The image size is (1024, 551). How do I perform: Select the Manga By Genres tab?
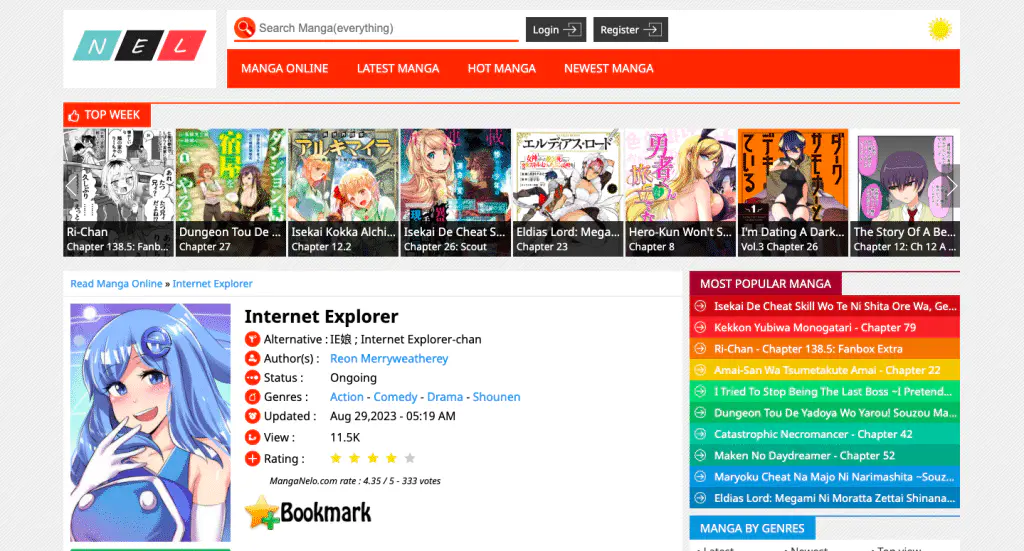coord(752,528)
